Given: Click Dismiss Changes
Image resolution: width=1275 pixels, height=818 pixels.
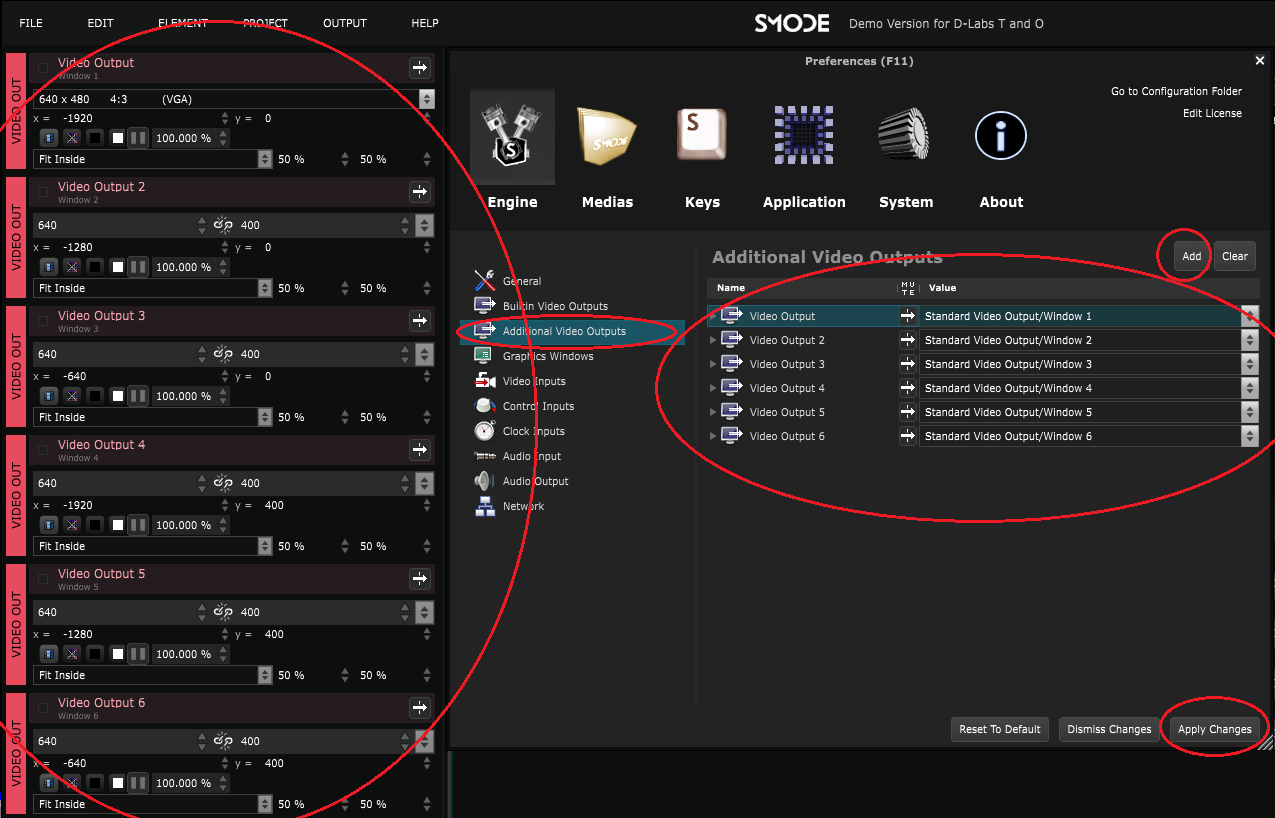Looking at the screenshot, I should [x=1109, y=729].
